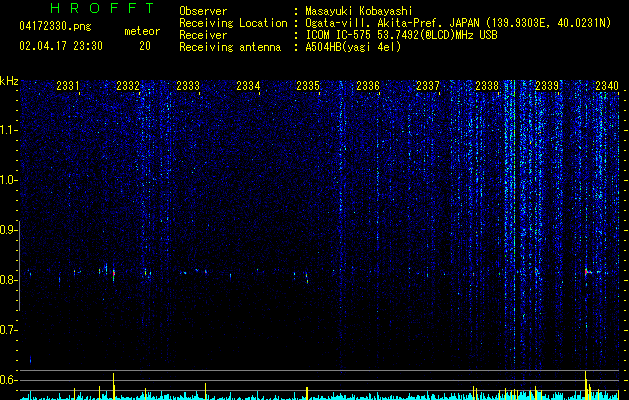Click the 2331 time marker
This screenshot has height=400, width=629.
67,86
